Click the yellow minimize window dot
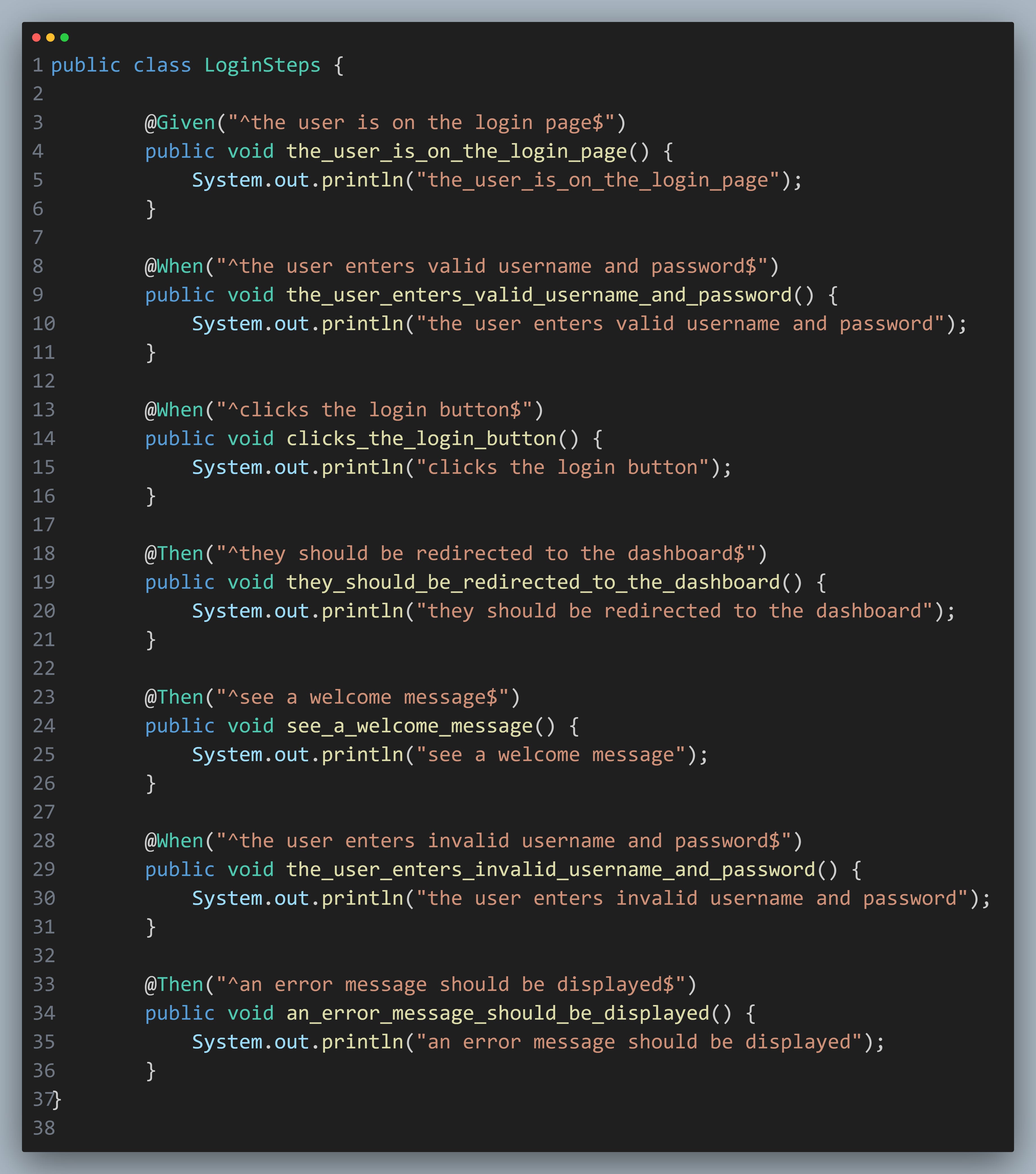1036x1174 pixels. pos(51,37)
